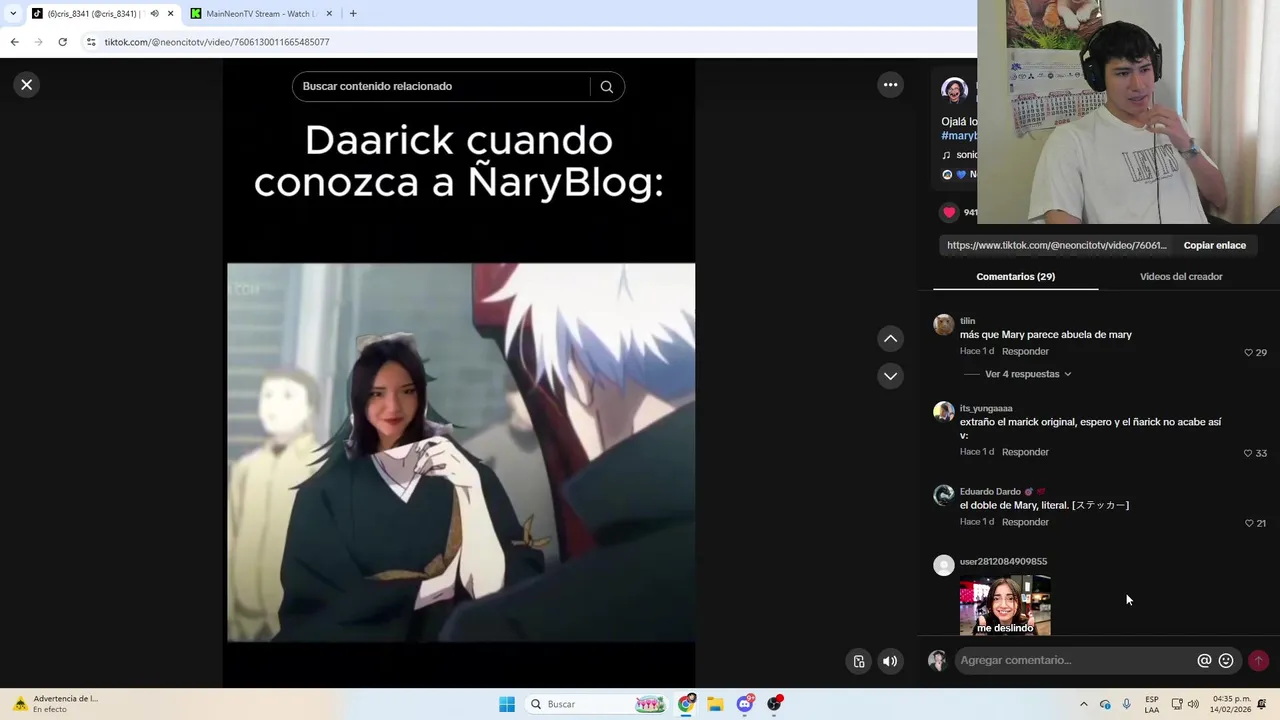Switch to Comentarios (29) tab

(x=1015, y=277)
